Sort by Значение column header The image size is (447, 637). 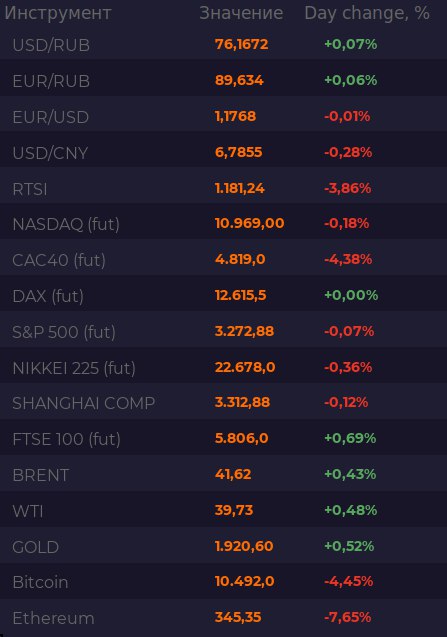pyautogui.click(x=241, y=13)
